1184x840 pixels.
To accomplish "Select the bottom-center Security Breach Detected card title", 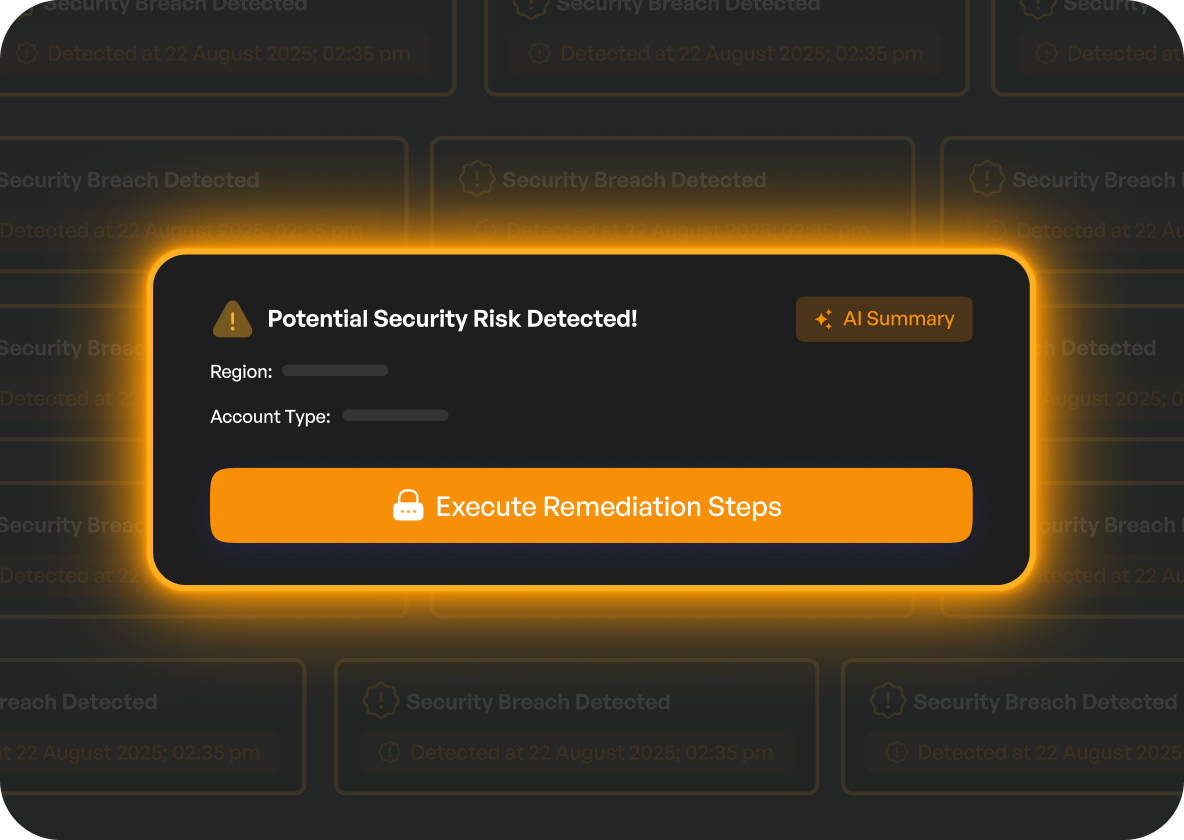I will (x=538, y=701).
